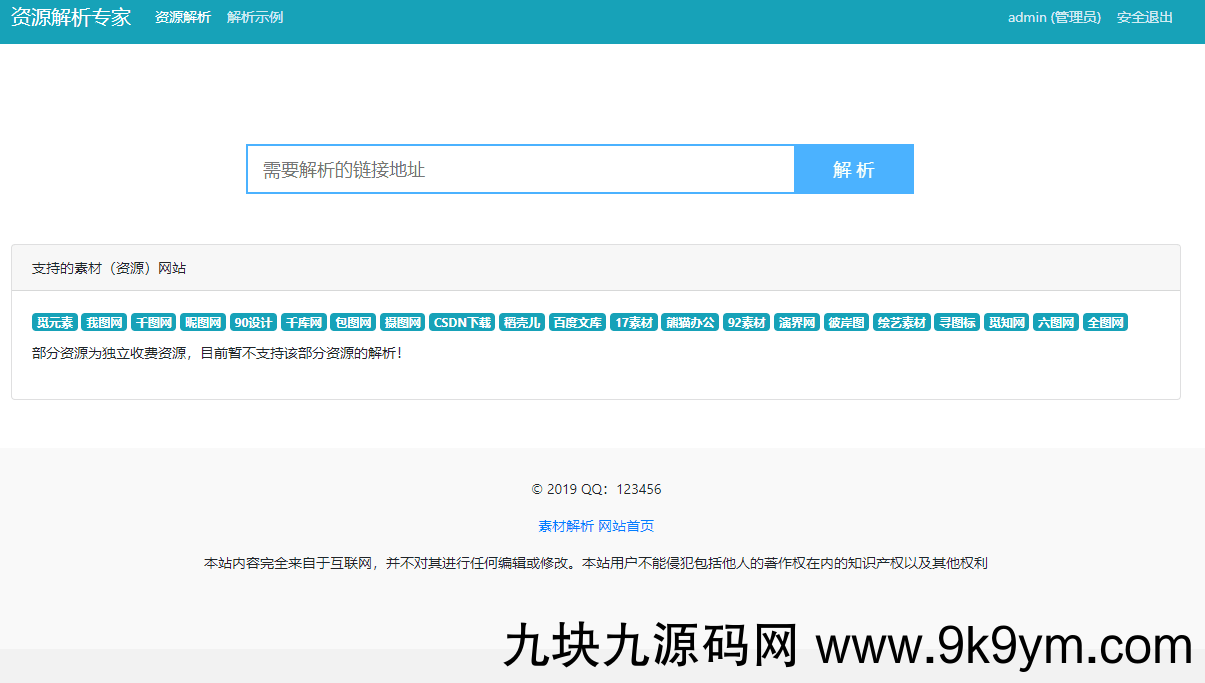Select the 百度文库 tag
Viewport: 1205px width, 683px height.
pos(578,322)
